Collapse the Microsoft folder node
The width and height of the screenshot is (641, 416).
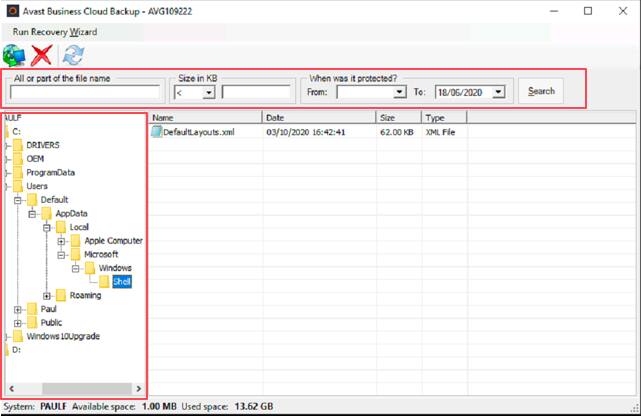tap(61, 254)
